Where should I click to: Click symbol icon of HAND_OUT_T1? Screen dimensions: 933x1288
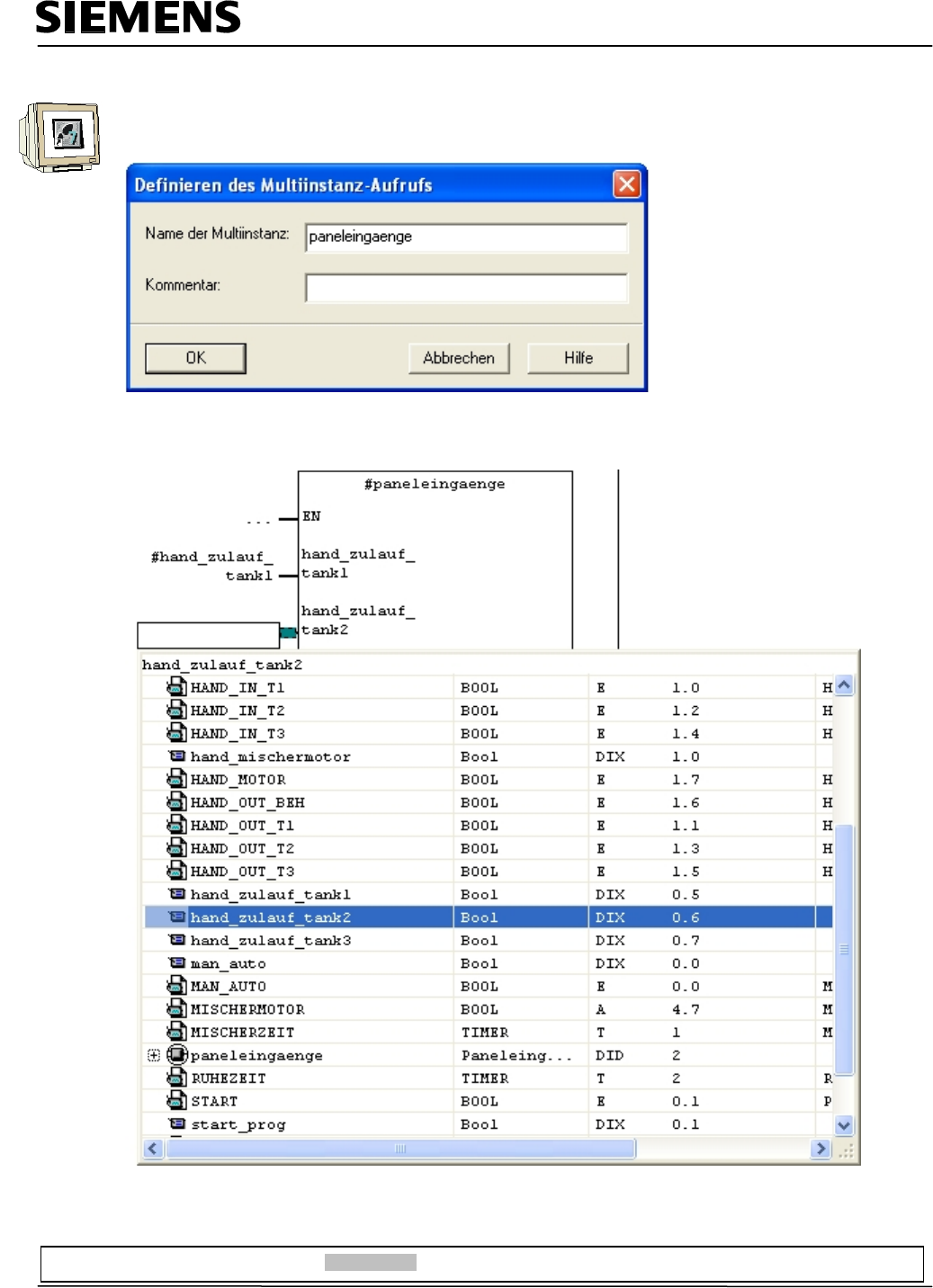[176, 825]
